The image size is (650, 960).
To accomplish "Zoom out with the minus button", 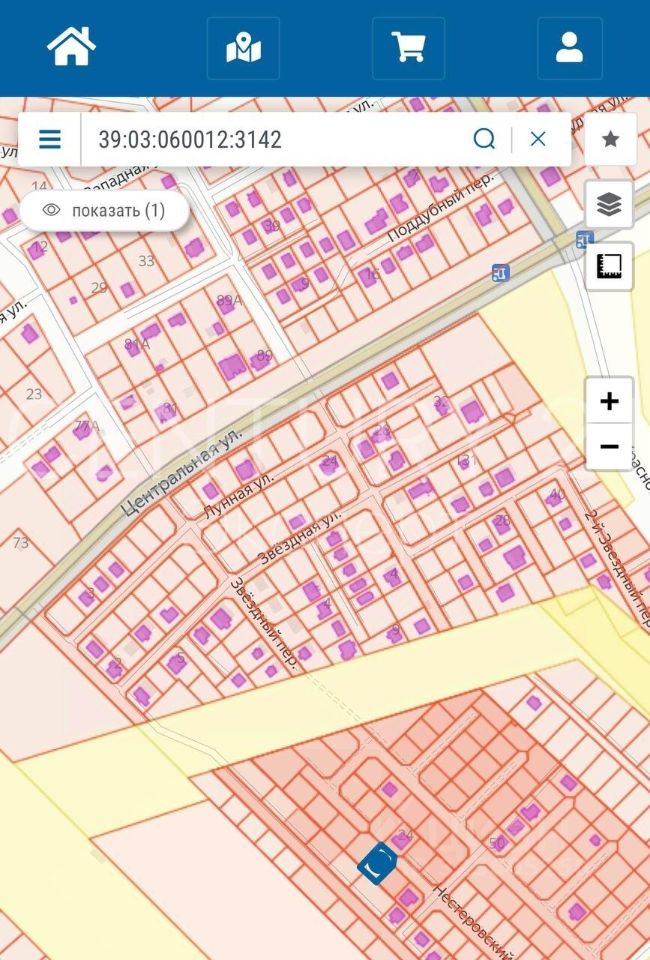I will pyautogui.click(x=609, y=447).
